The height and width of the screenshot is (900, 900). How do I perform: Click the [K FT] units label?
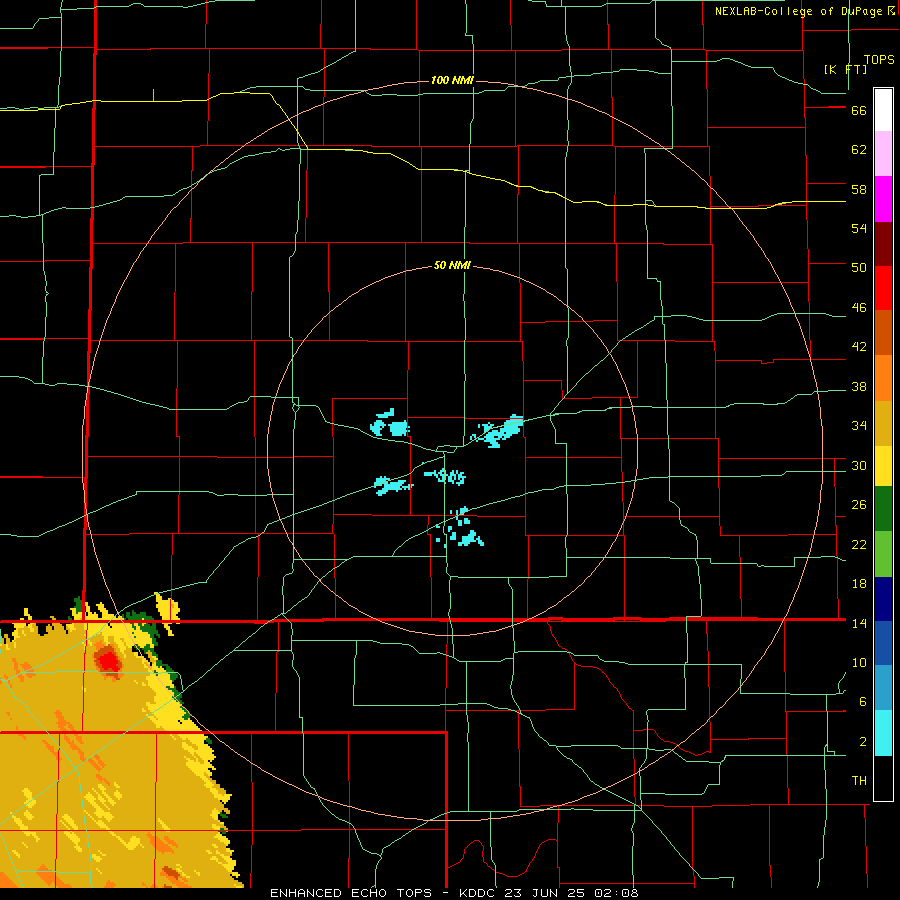pos(845,69)
